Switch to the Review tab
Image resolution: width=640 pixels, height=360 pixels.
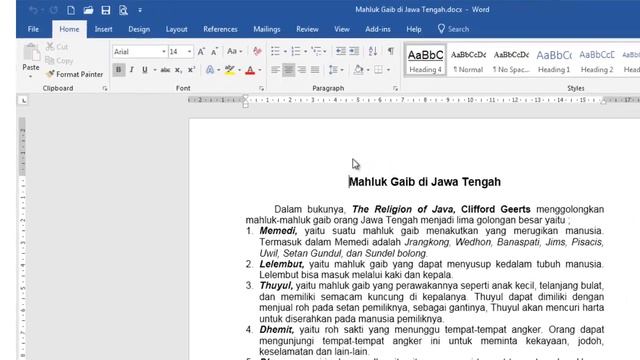[x=307, y=29]
